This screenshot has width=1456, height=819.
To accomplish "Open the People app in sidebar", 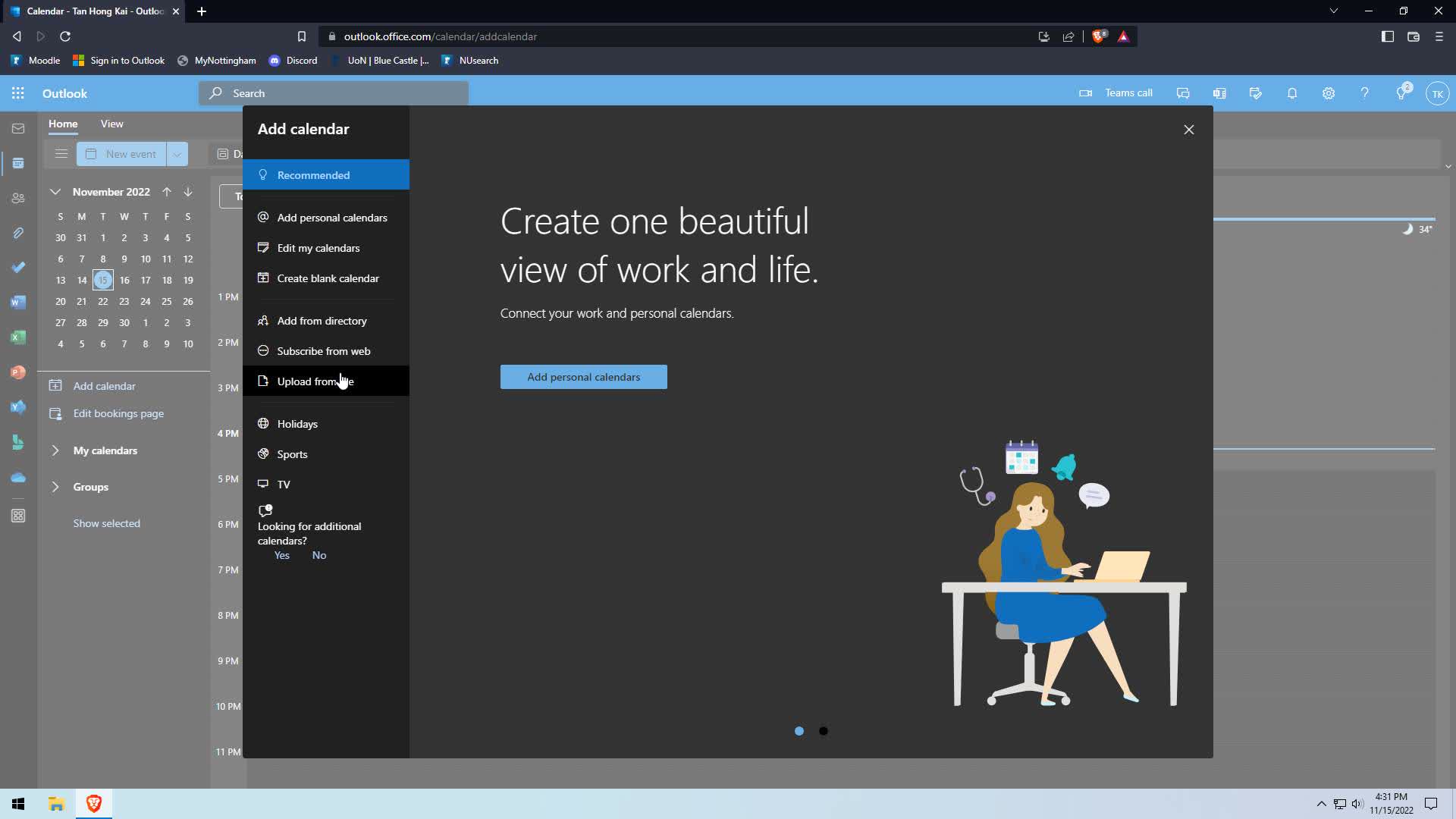I will [18, 198].
